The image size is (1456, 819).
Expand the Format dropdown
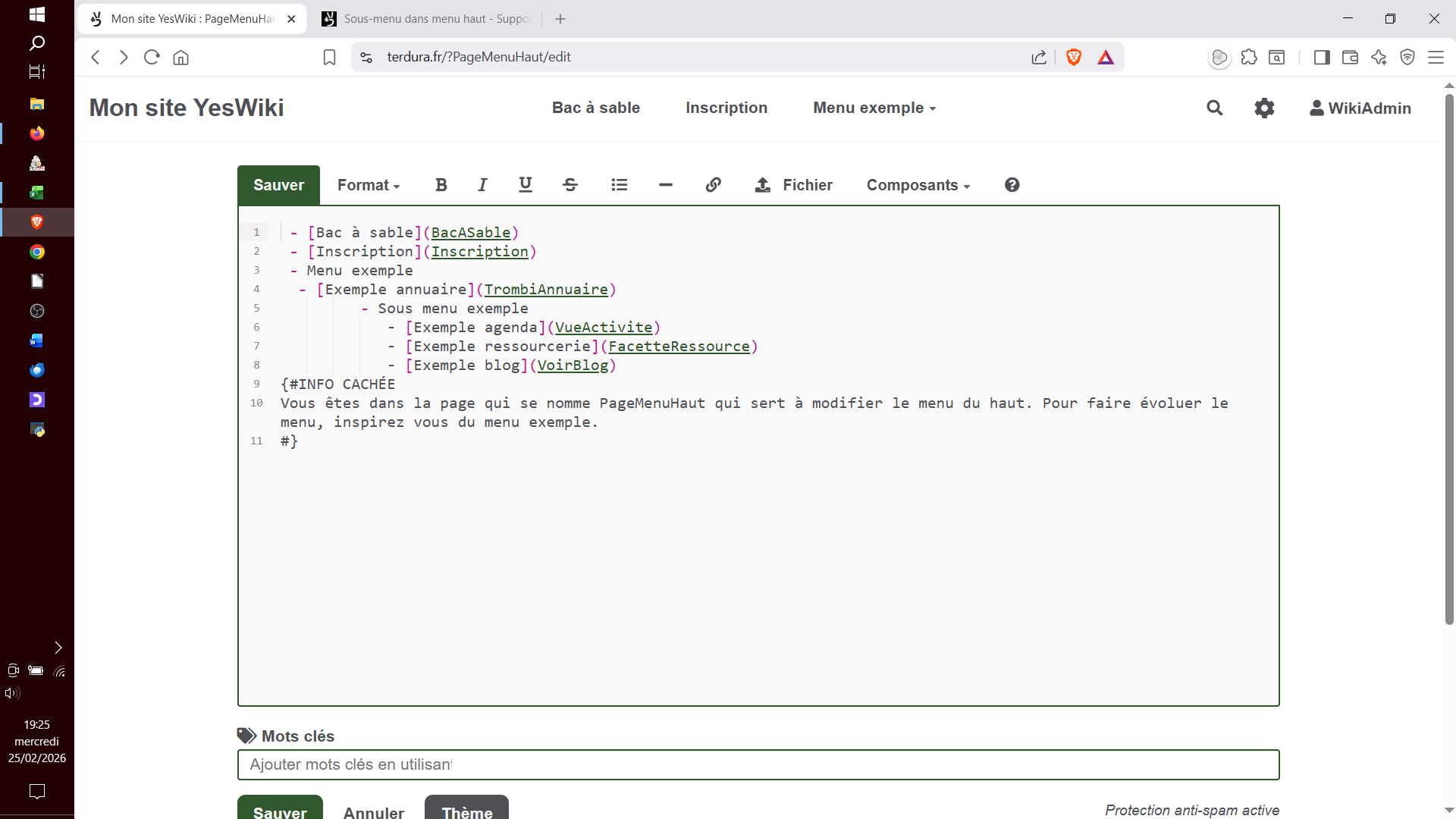[x=369, y=185]
